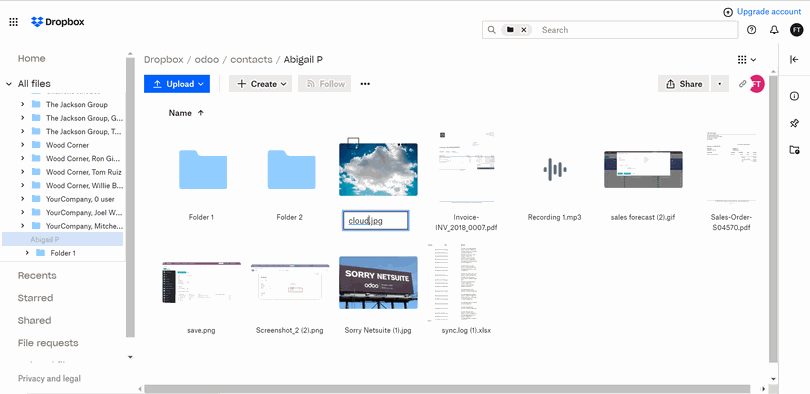Go to contacts breadcrumb folder
This screenshot has height=394, width=810.
coord(251,59)
